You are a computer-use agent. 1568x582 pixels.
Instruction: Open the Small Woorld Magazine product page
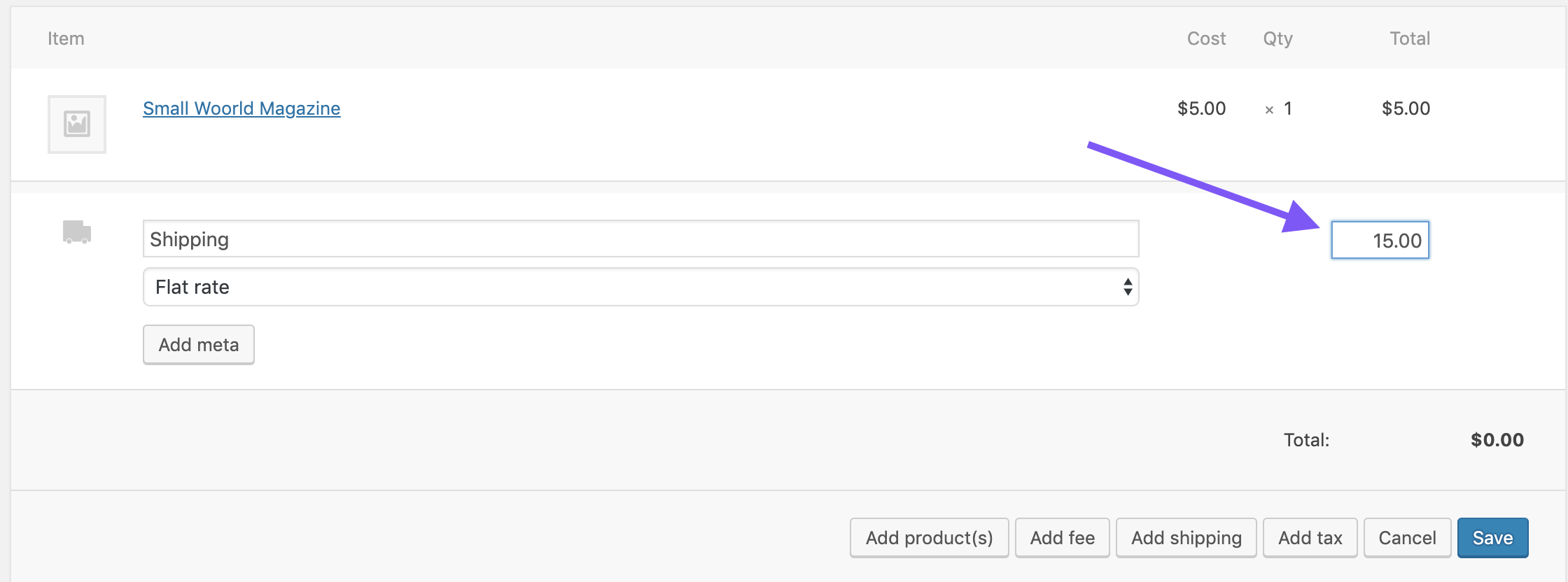coord(241,108)
